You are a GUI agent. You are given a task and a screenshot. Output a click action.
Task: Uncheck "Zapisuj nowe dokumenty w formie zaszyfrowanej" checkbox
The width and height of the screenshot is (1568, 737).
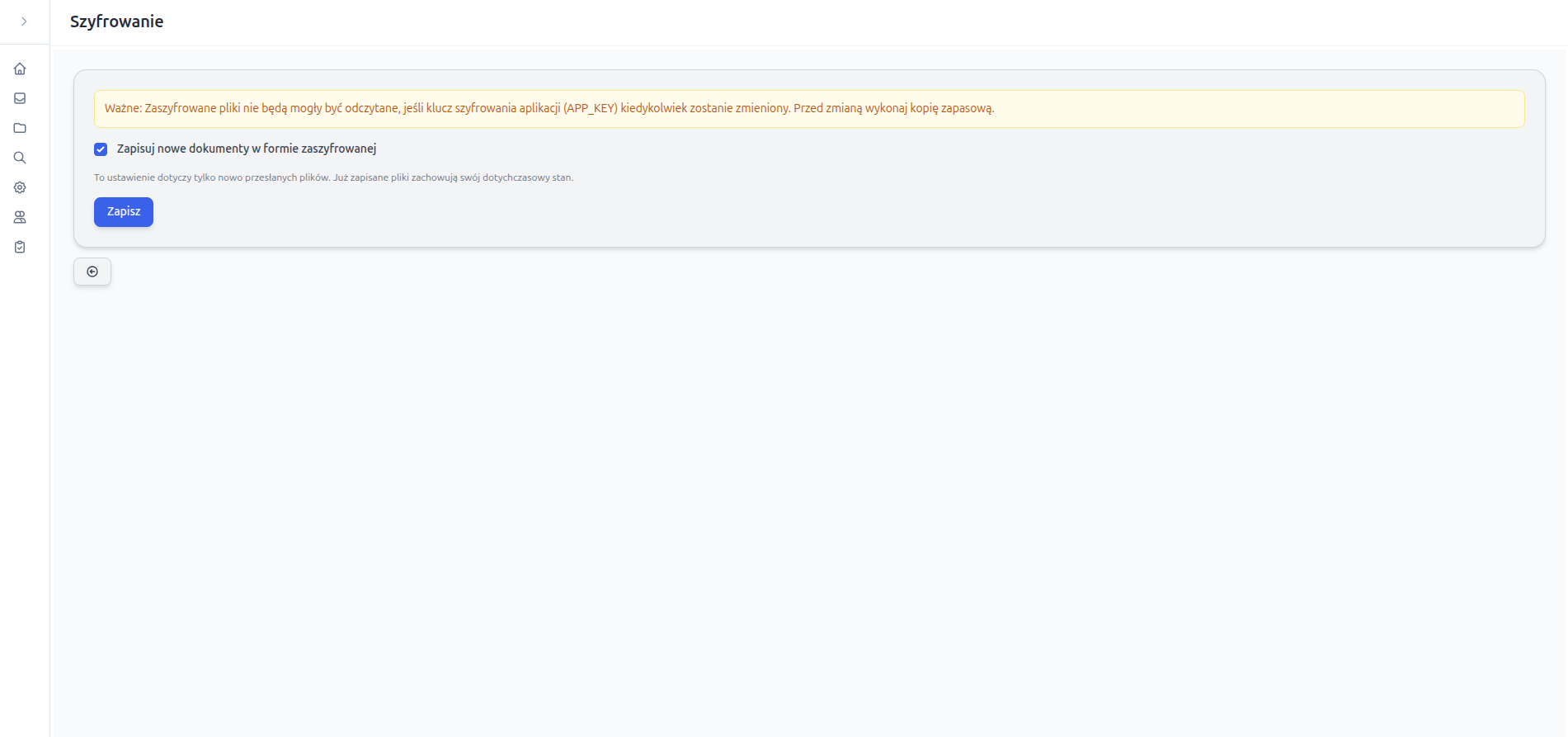101,149
